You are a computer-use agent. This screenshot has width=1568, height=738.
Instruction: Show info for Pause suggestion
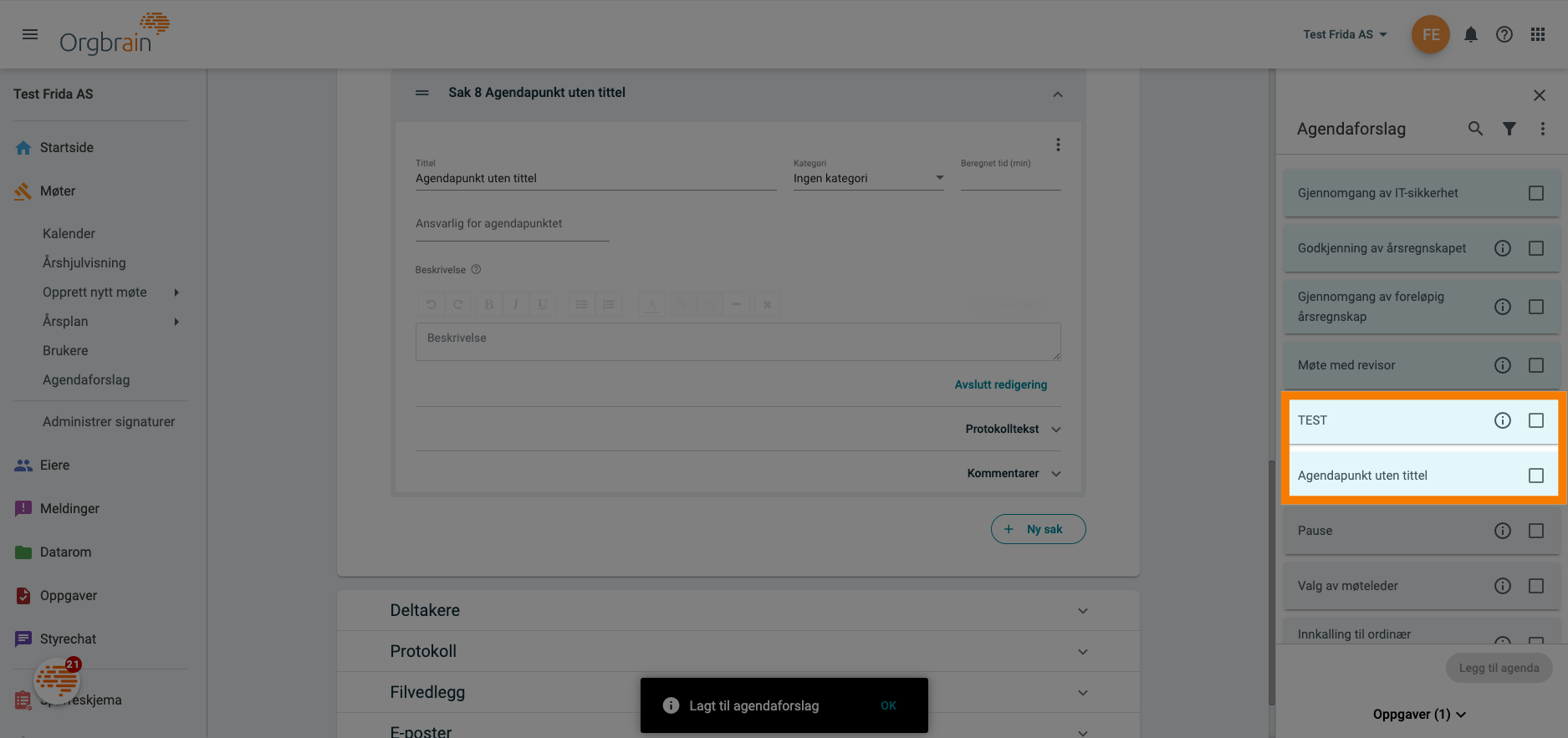tap(1503, 531)
